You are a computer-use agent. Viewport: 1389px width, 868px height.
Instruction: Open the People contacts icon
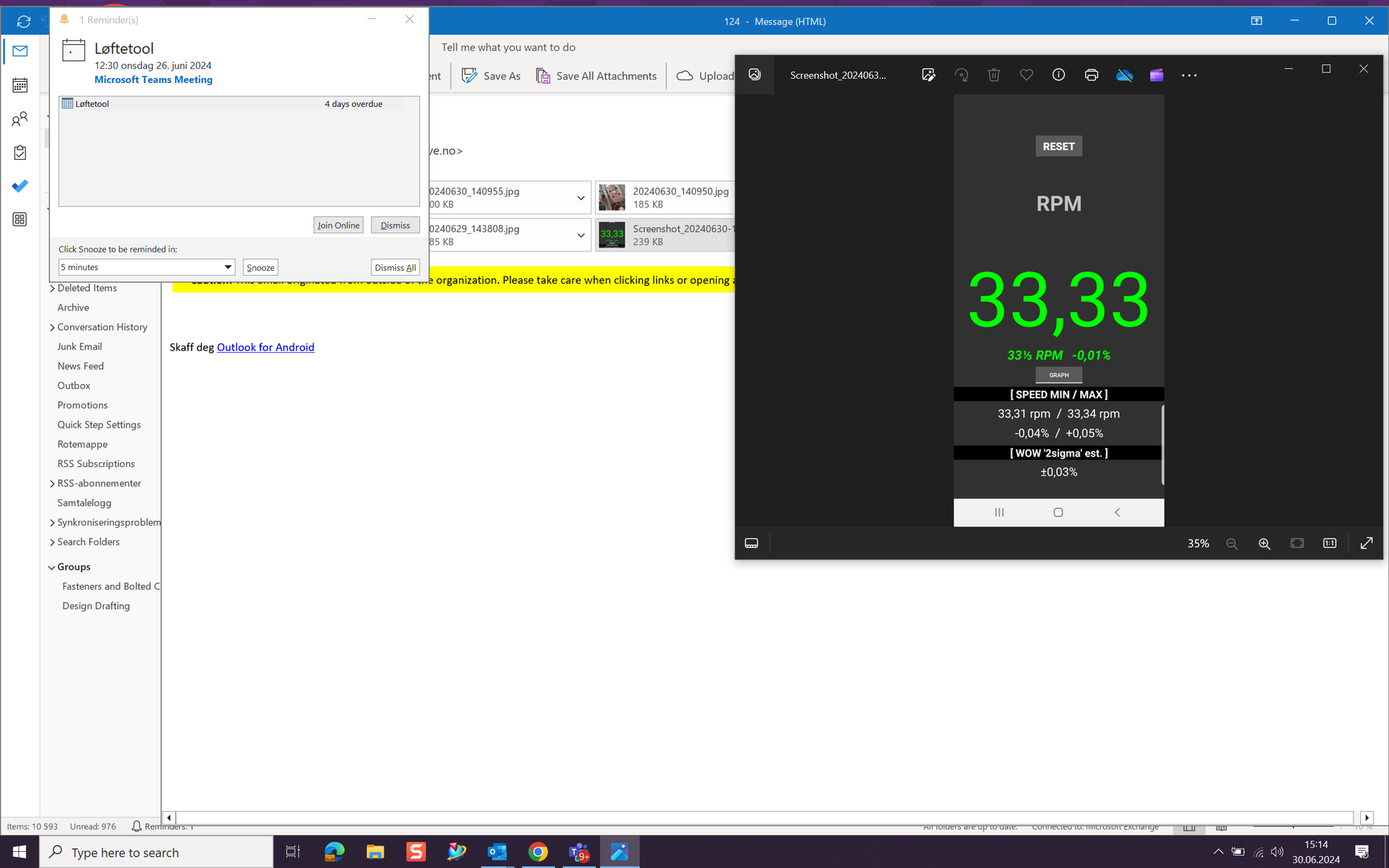(x=20, y=119)
